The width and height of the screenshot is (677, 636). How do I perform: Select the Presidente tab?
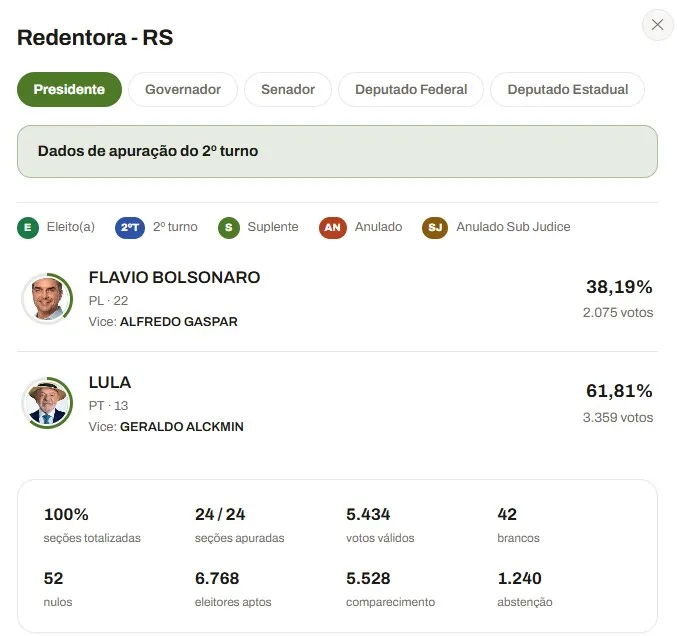(69, 89)
